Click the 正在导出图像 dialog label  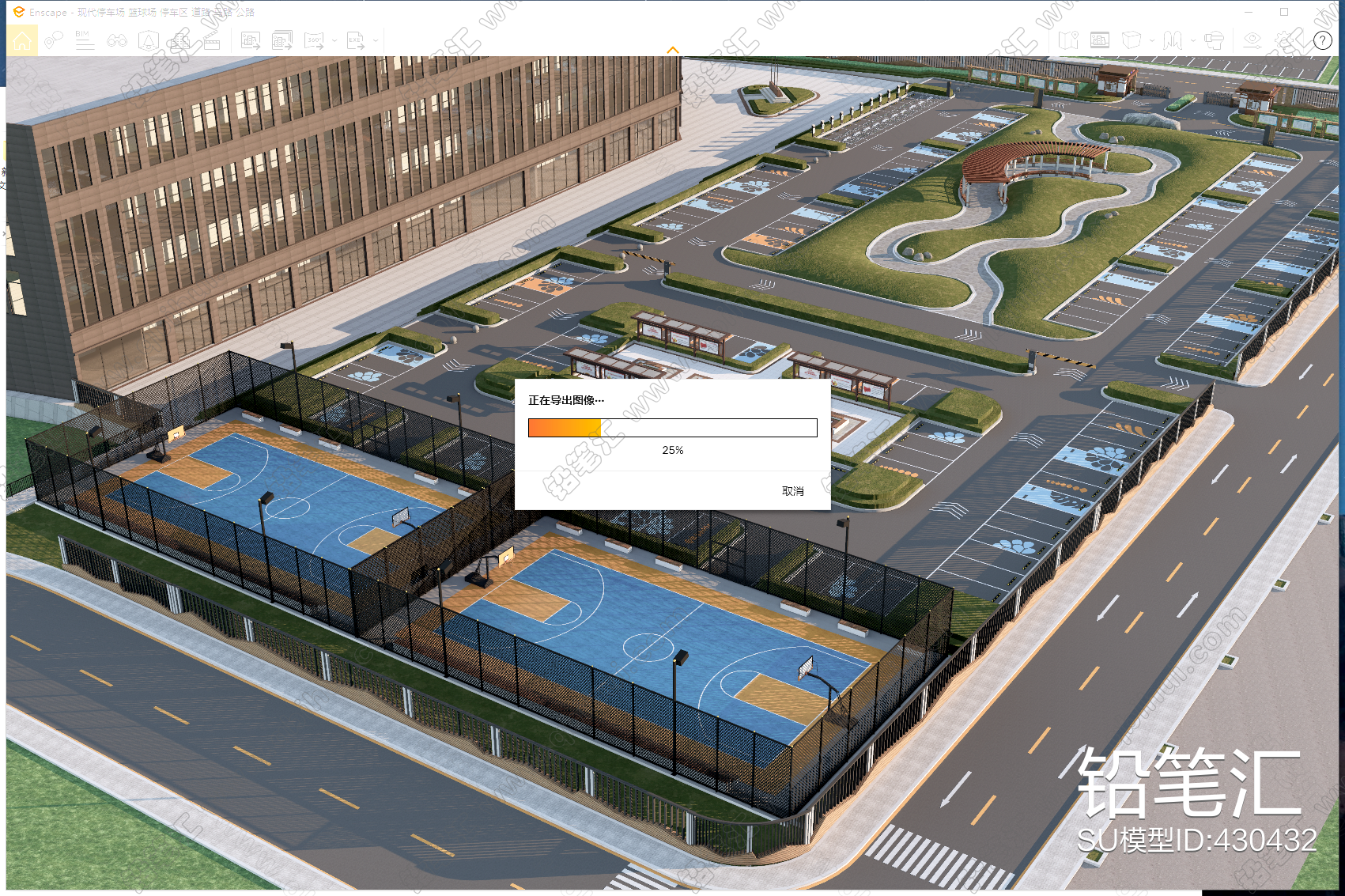point(566,400)
